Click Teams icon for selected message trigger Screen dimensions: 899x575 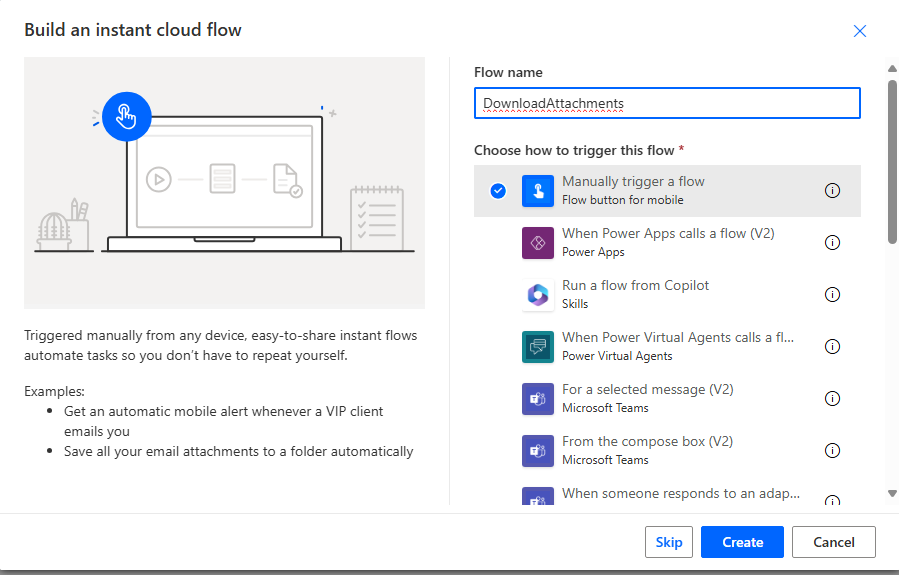pos(538,399)
